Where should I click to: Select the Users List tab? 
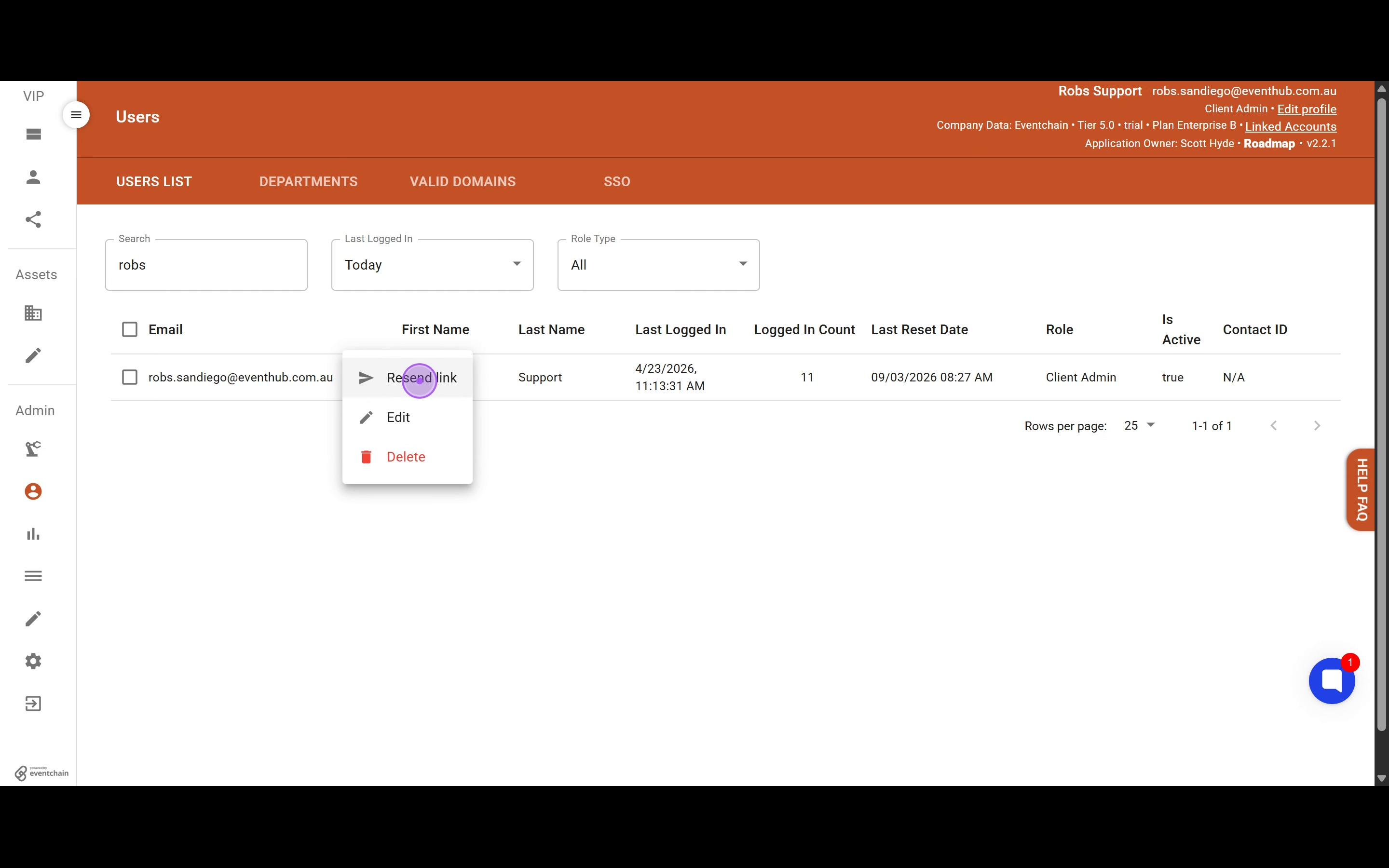pyautogui.click(x=154, y=181)
